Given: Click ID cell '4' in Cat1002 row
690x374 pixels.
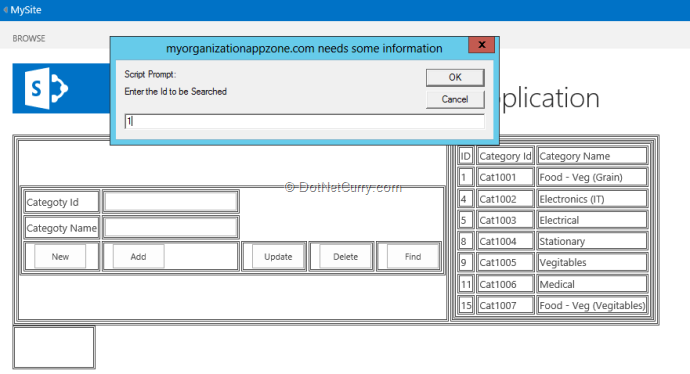Looking at the screenshot, I should pos(466,199).
